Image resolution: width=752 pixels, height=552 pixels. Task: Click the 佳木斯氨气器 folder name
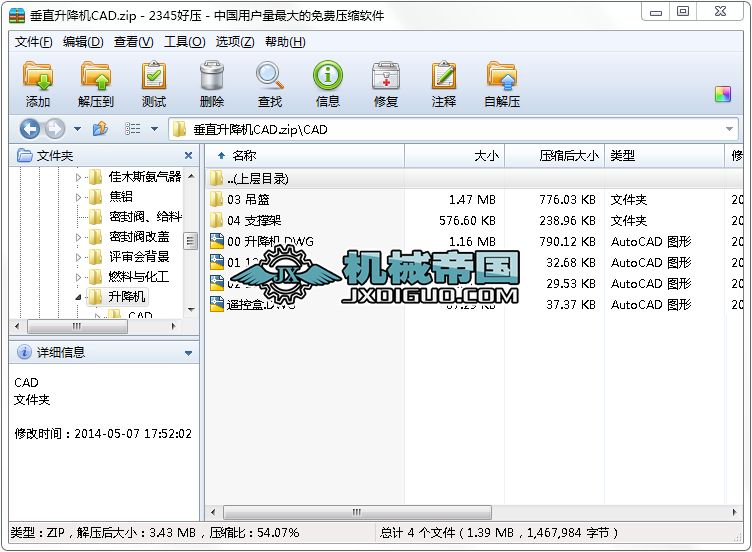click(145, 176)
